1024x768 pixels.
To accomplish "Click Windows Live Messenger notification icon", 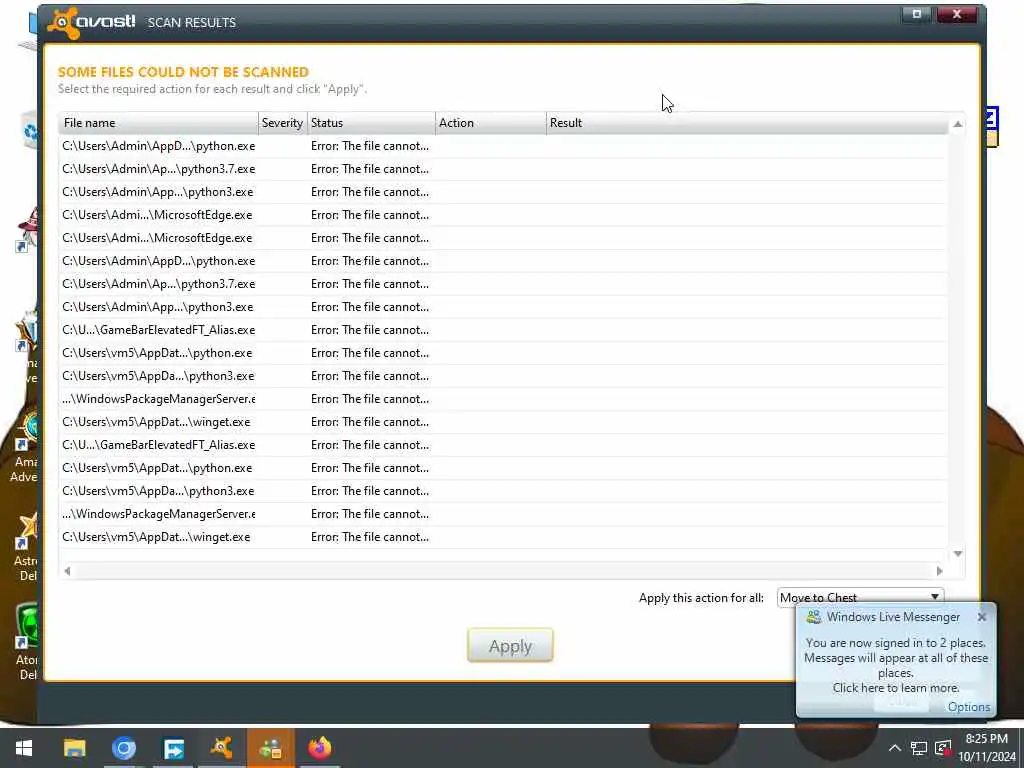I will tap(813, 617).
